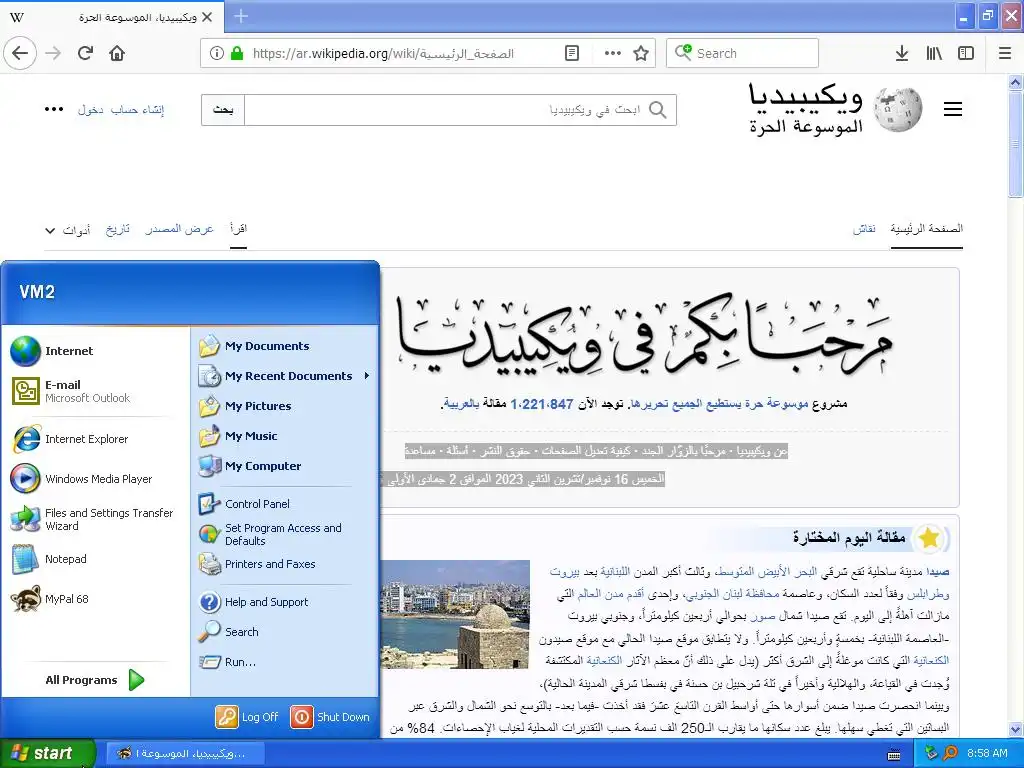
Task: Open Wikipedia user three-dot menu
Action: click(x=54, y=109)
